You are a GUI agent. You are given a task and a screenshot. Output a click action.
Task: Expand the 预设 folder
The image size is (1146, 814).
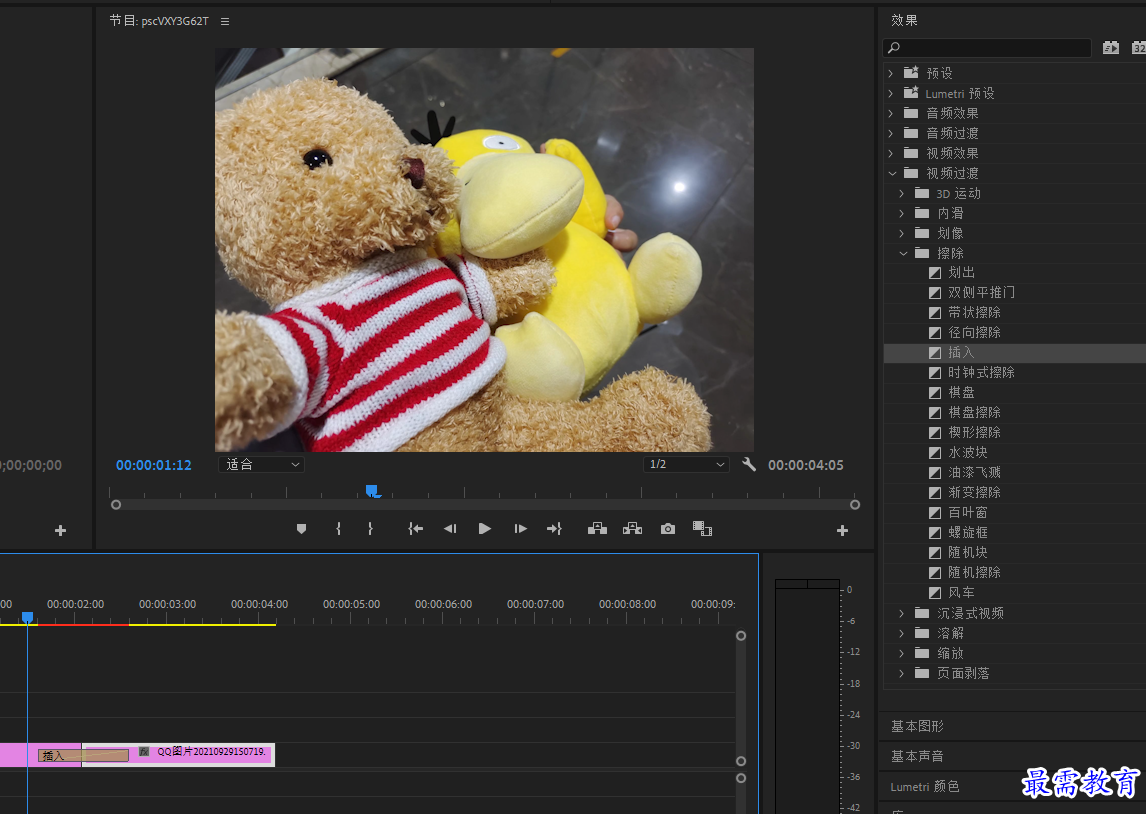(x=890, y=73)
